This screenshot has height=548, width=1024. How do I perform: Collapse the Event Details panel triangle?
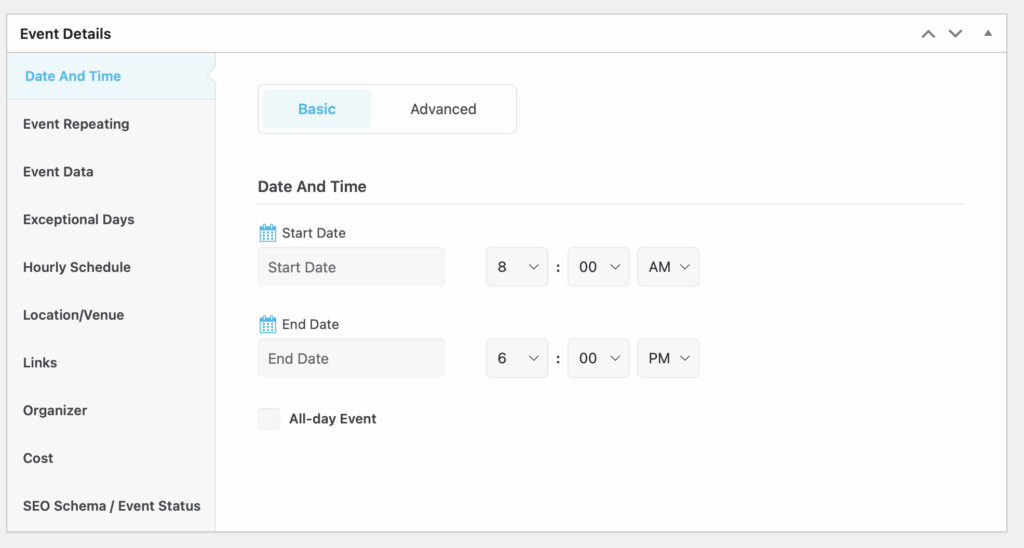[987, 33]
